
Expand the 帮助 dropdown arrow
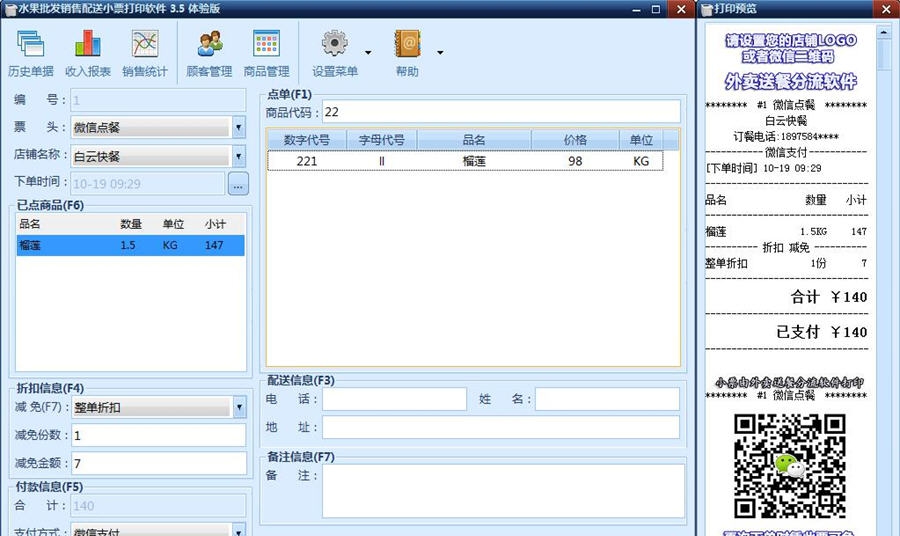440,53
